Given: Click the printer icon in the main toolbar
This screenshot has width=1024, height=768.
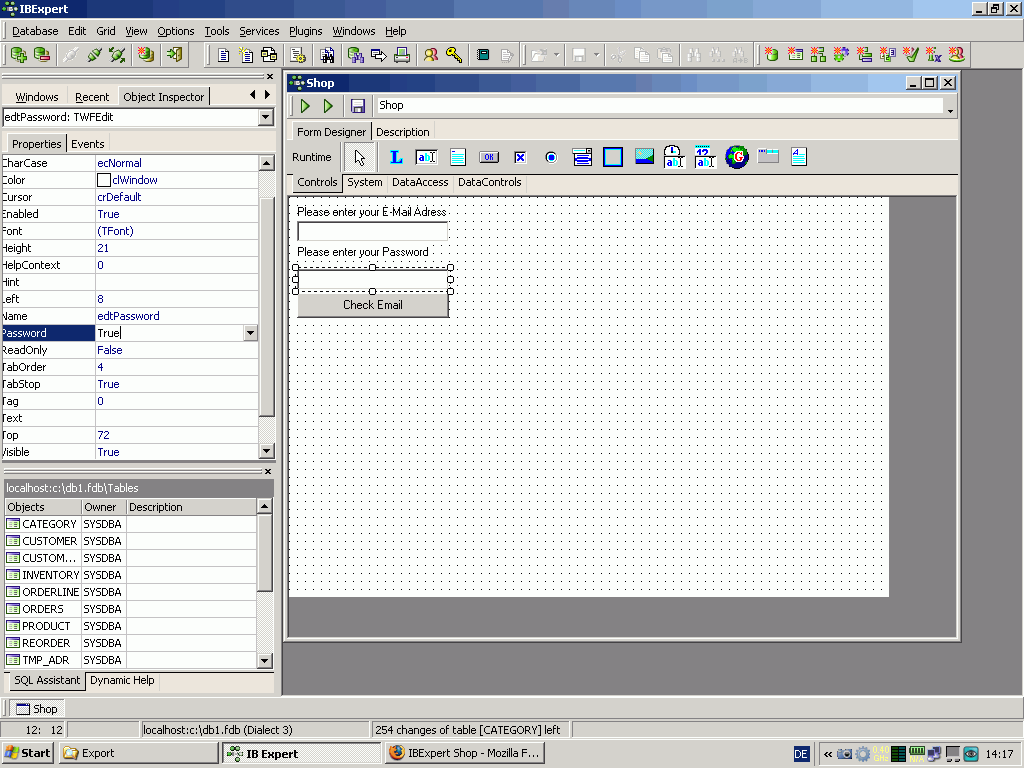Looking at the screenshot, I should (402, 55).
